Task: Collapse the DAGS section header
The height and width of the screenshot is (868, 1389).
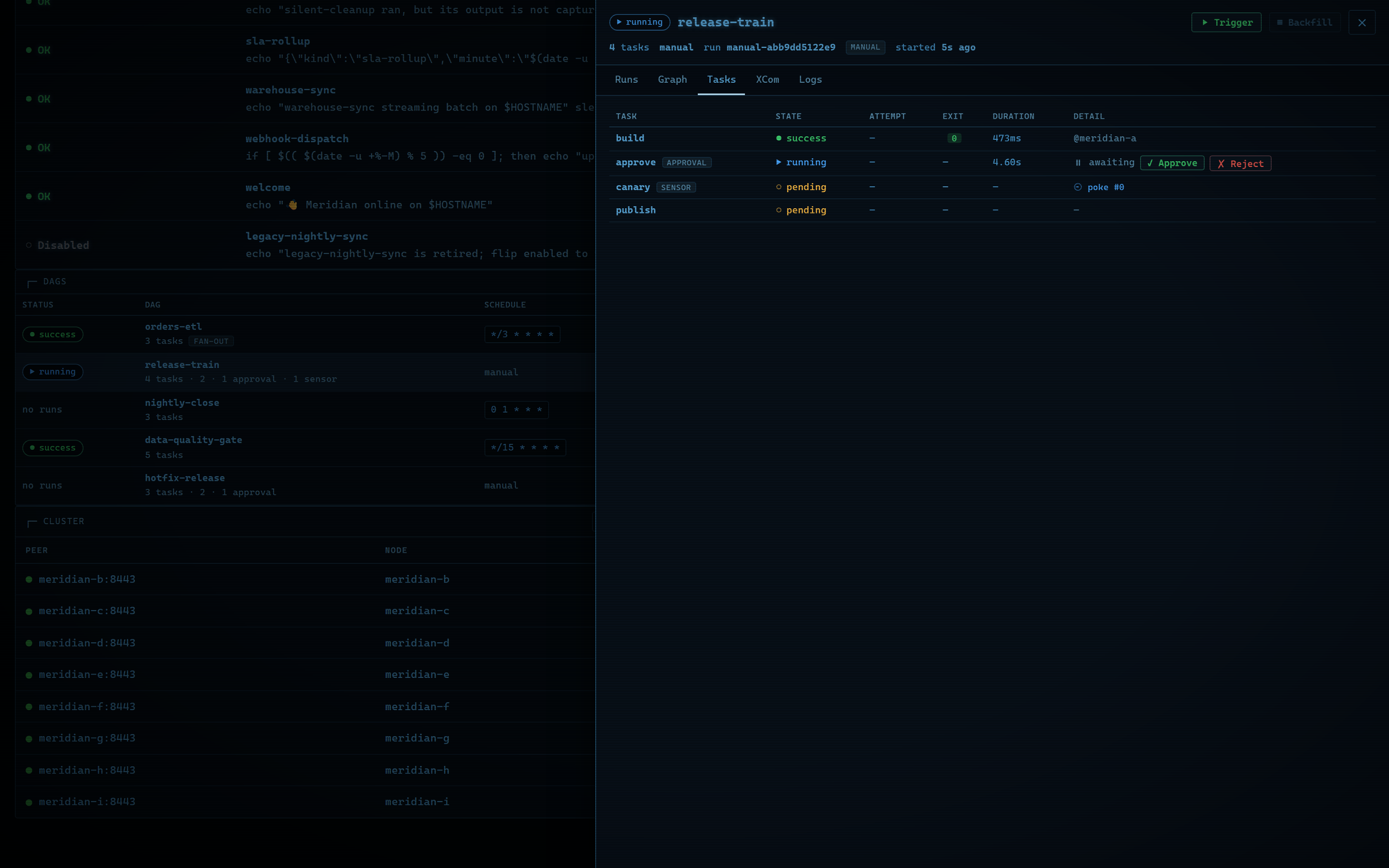Action: point(55,282)
